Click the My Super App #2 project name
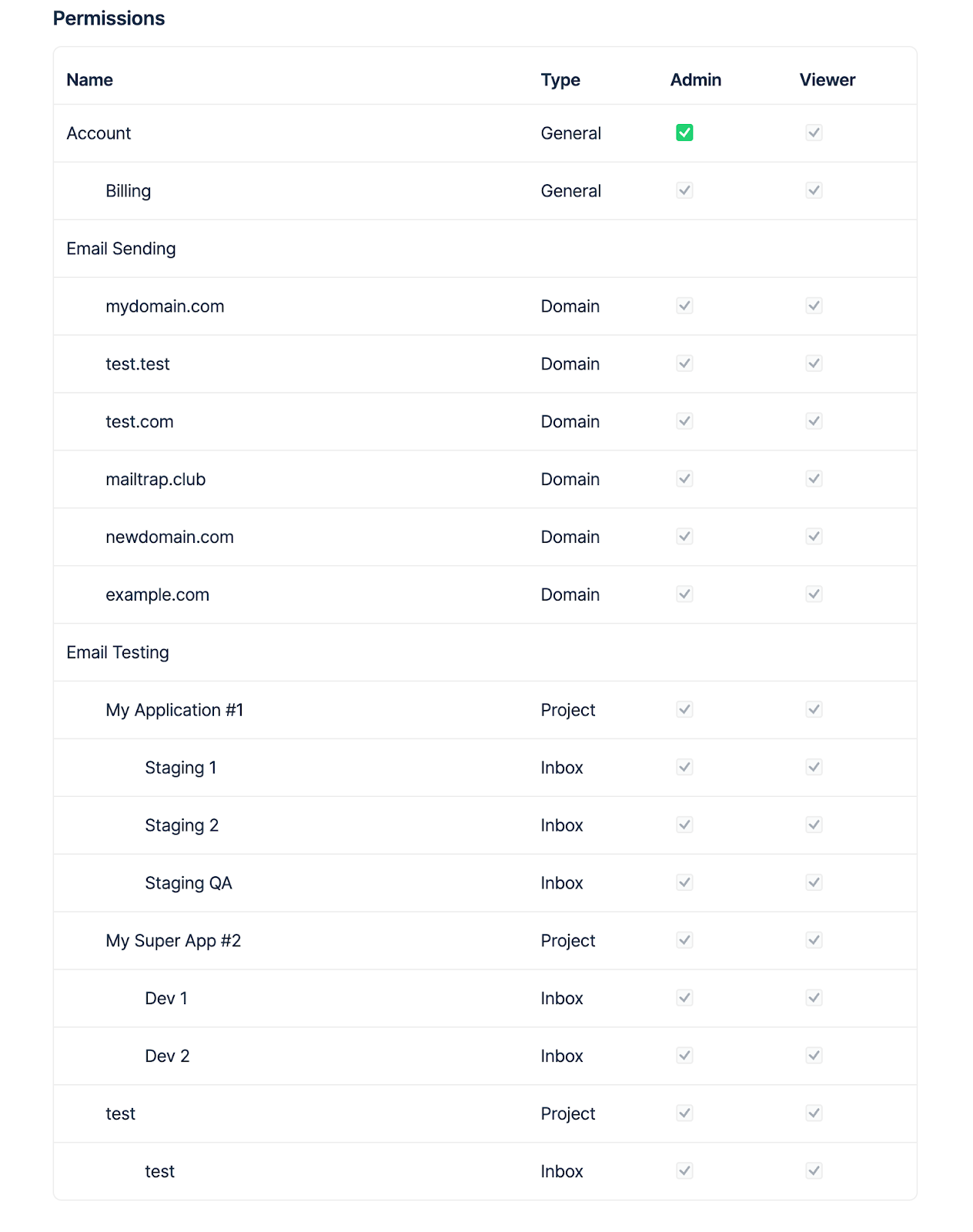Screen dimensions: 973x1232 pyautogui.click(x=173, y=941)
